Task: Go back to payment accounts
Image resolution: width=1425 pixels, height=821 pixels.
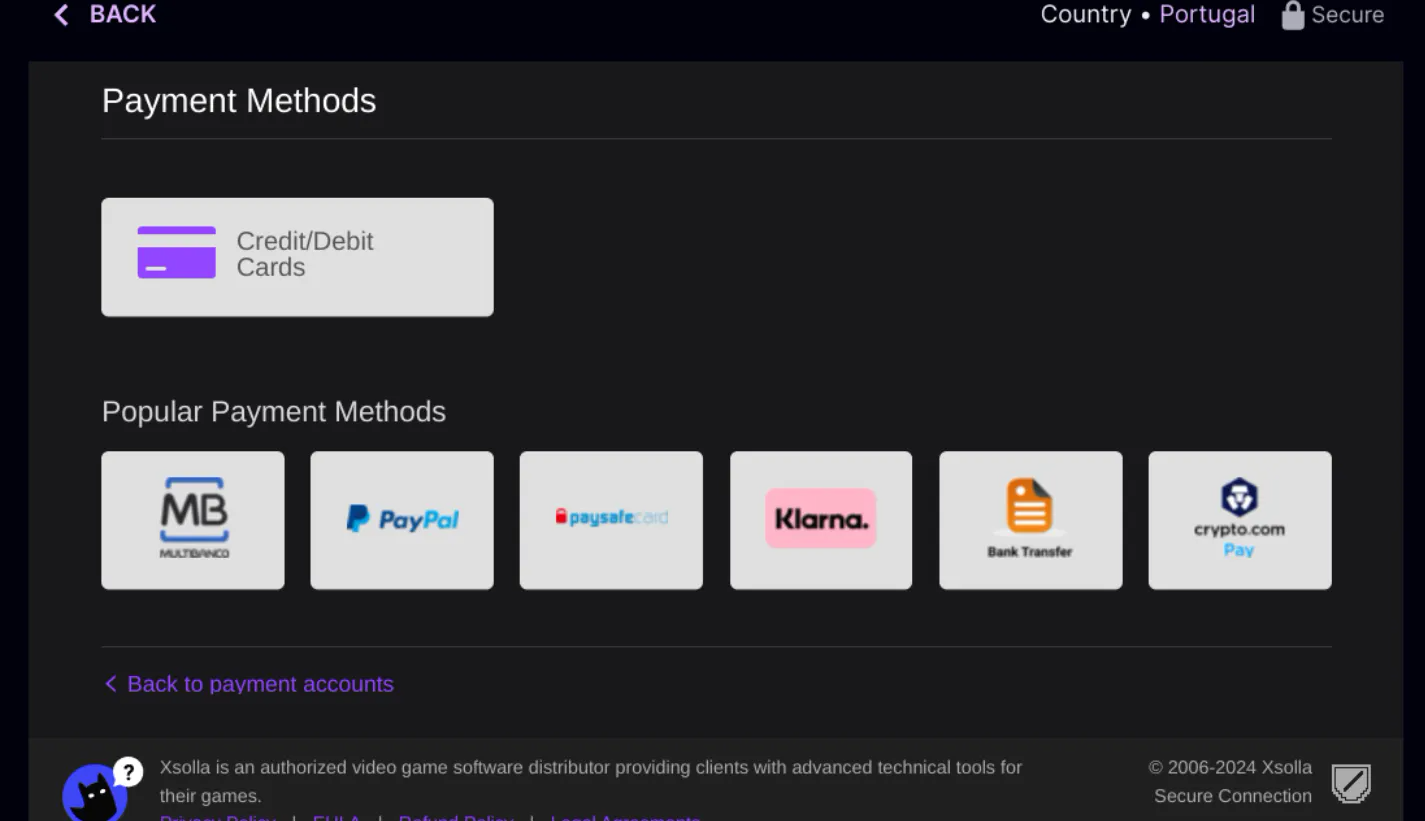Action: click(260, 684)
